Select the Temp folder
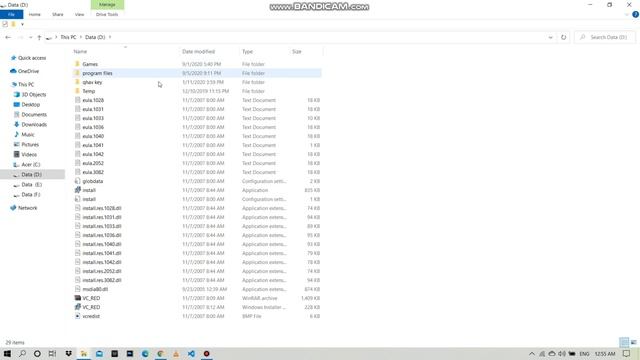The width and height of the screenshot is (640, 360). pos(89,91)
